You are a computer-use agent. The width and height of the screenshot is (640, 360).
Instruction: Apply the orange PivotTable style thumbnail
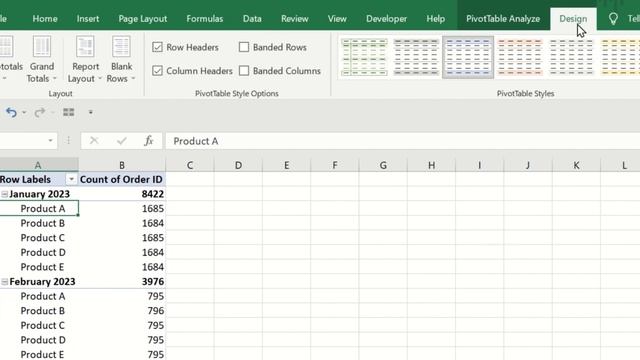click(x=520, y=57)
